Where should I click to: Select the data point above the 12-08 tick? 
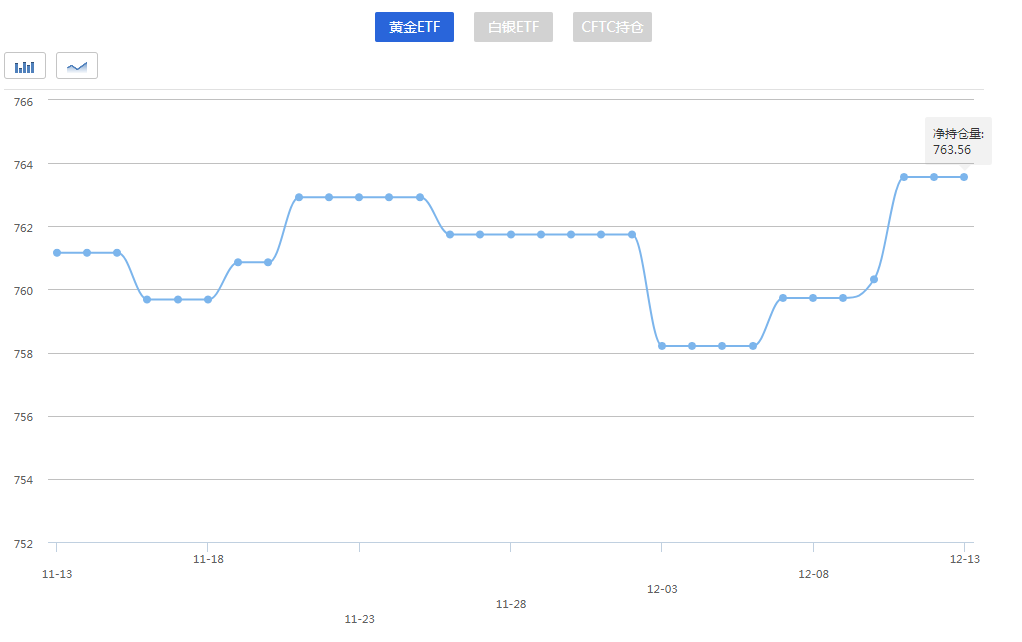click(x=813, y=298)
